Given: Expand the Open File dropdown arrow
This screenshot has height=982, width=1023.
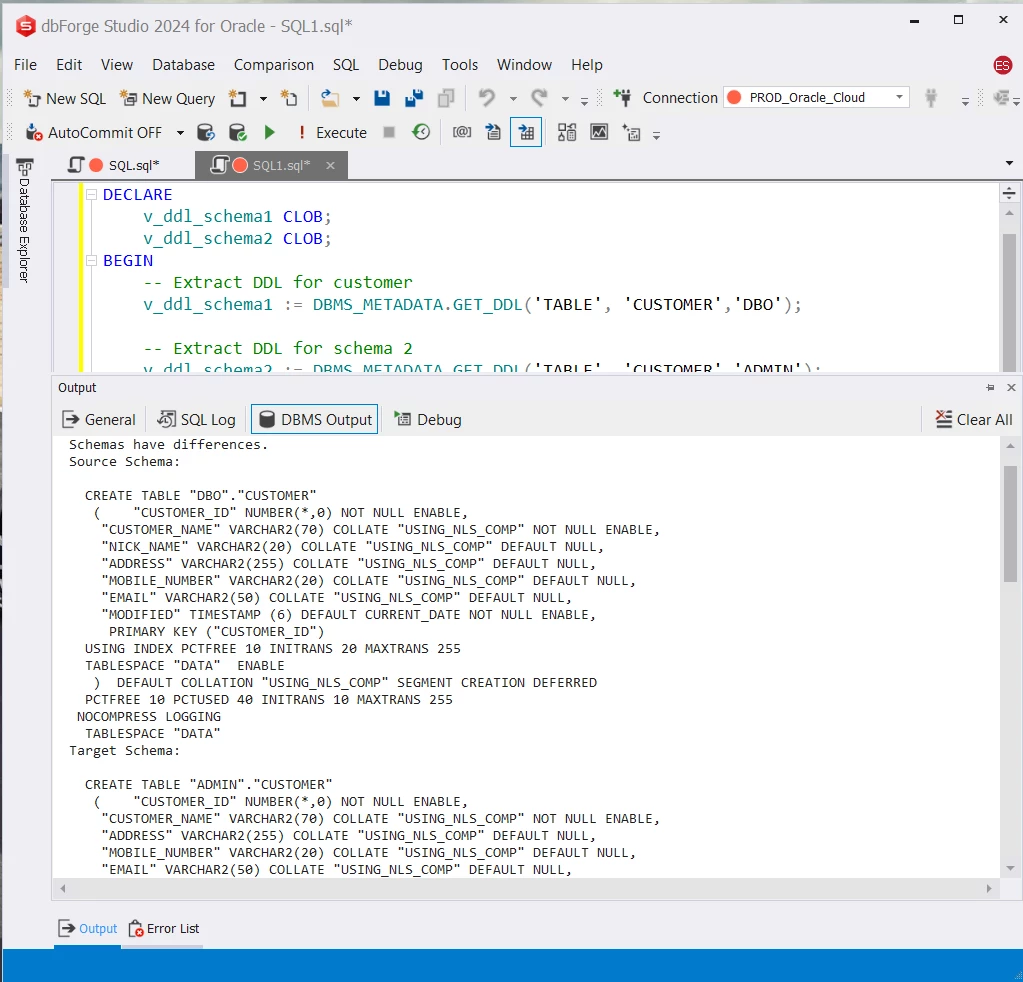Looking at the screenshot, I should (356, 99).
